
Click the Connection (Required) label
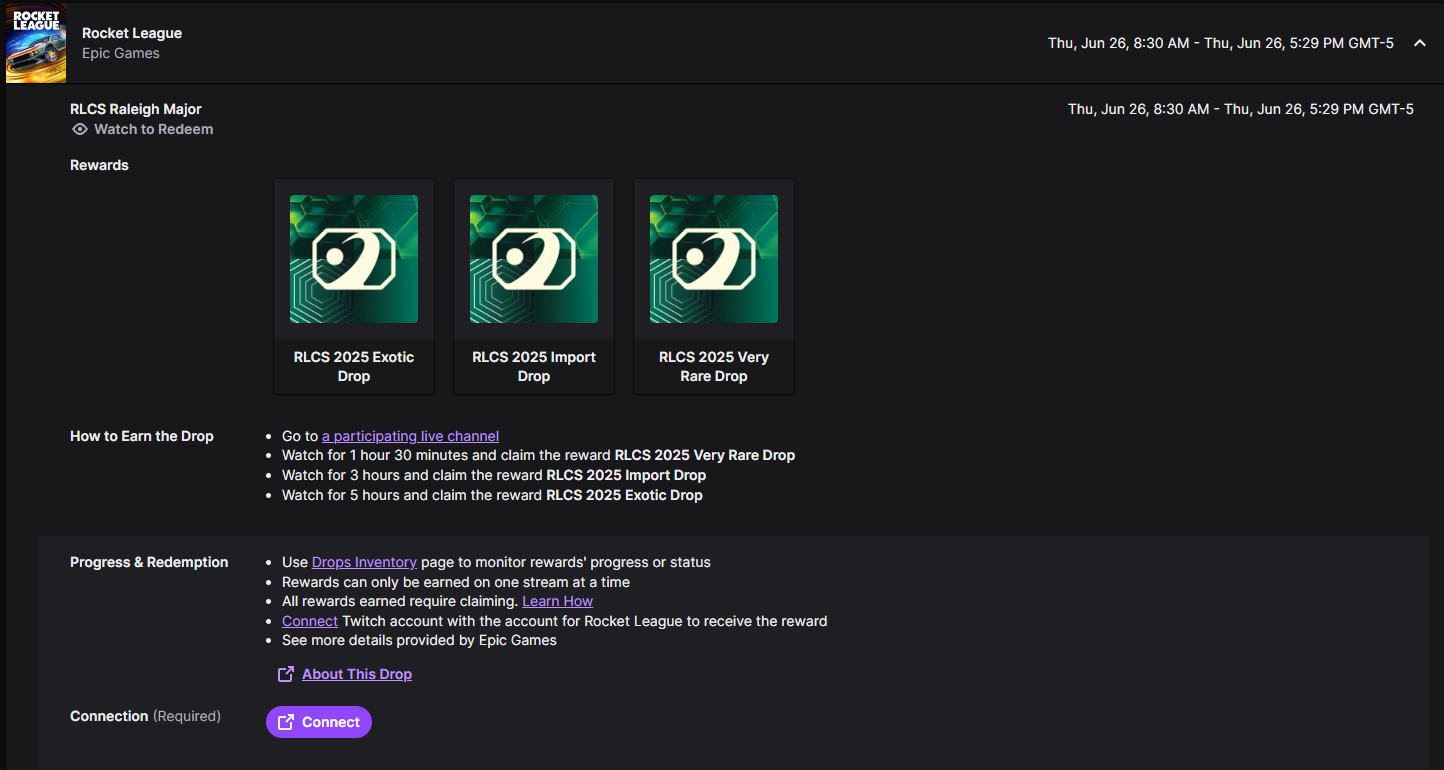click(145, 716)
